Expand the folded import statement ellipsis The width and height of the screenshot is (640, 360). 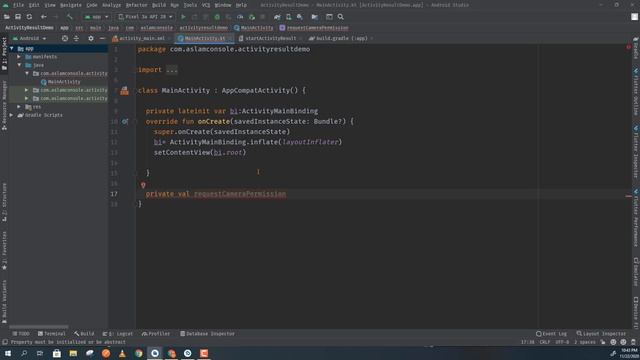click(172, 70)
